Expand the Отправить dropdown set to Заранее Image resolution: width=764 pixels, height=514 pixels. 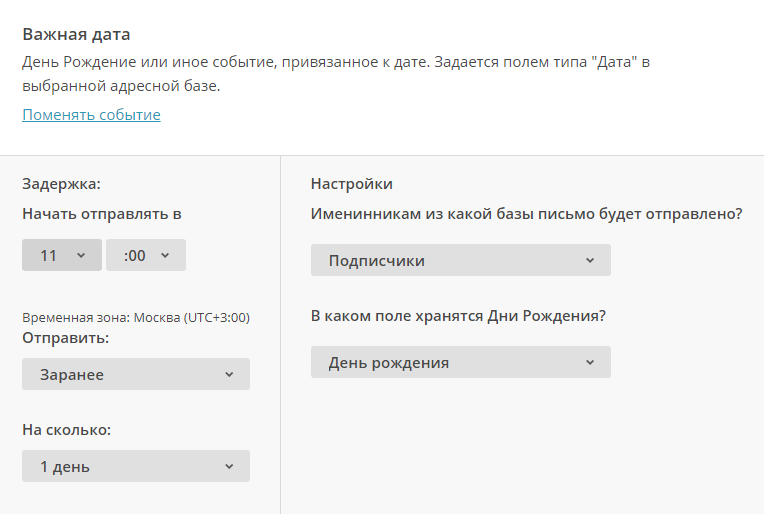tap(136, 374)
